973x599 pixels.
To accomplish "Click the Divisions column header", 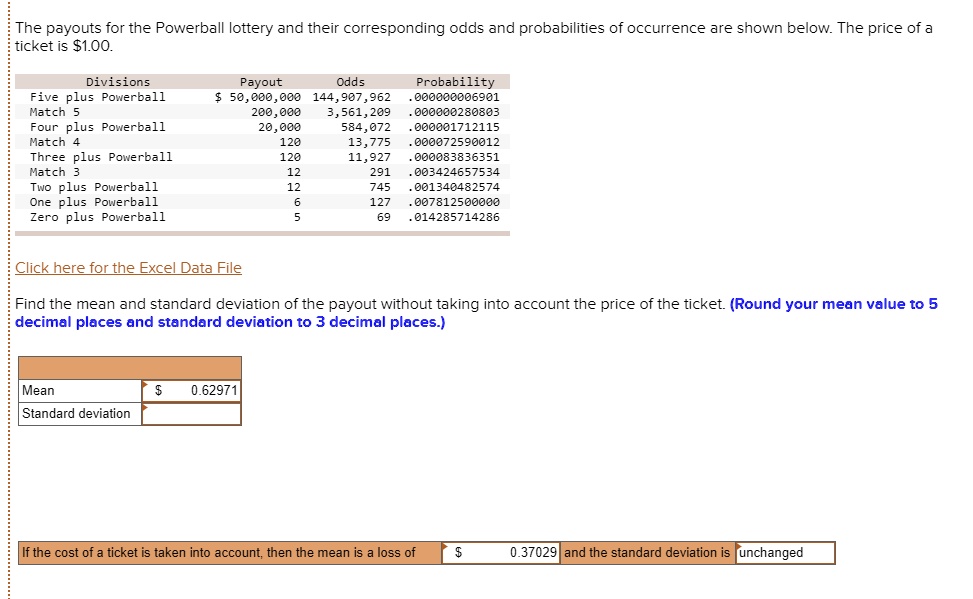I will tap(117, 81).
